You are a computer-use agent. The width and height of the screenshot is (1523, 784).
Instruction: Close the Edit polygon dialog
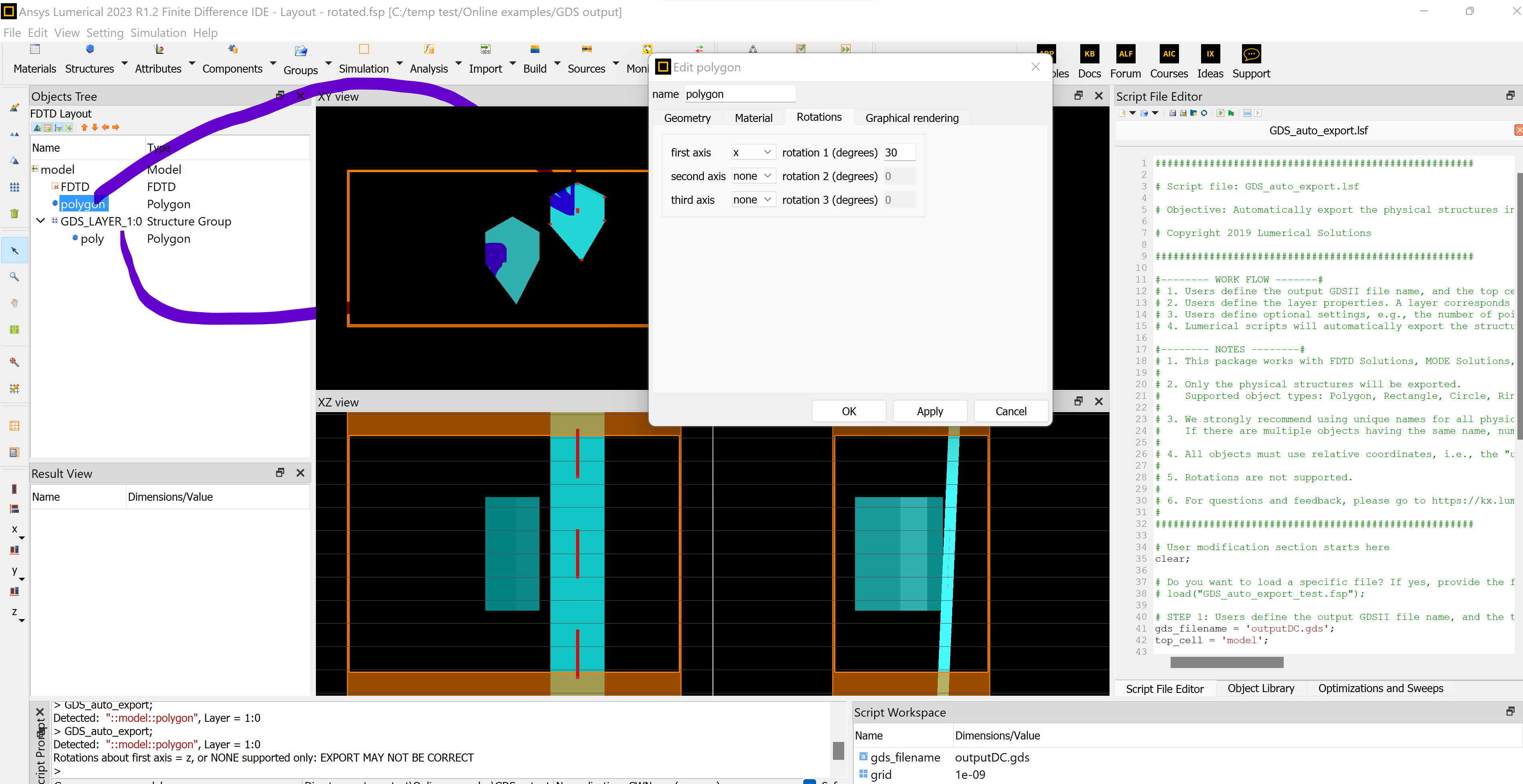[1035, 67]
